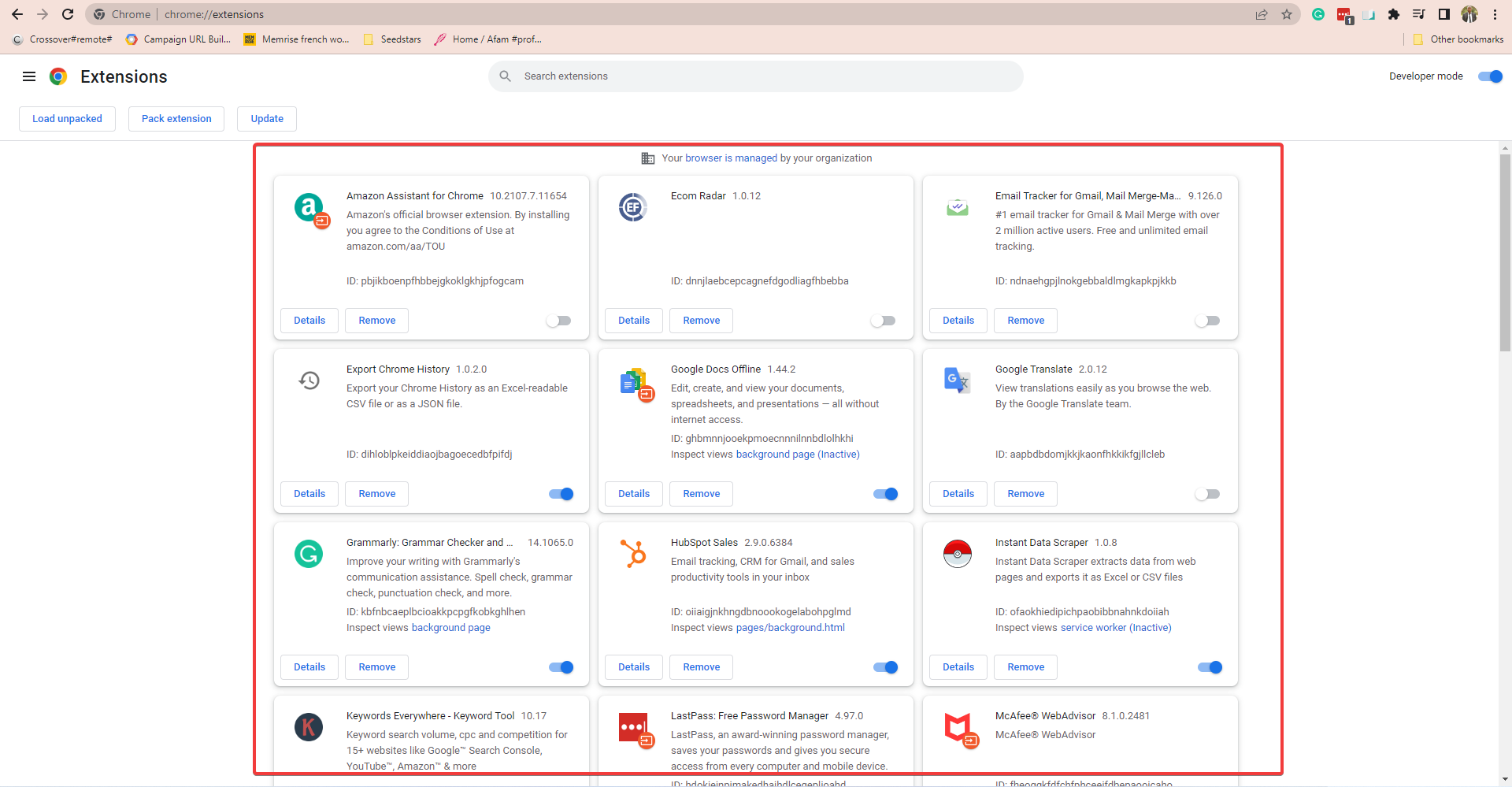Remove the Ecom Radar extension
This screenshot has height=787, width=1512.
pos(702,321)
